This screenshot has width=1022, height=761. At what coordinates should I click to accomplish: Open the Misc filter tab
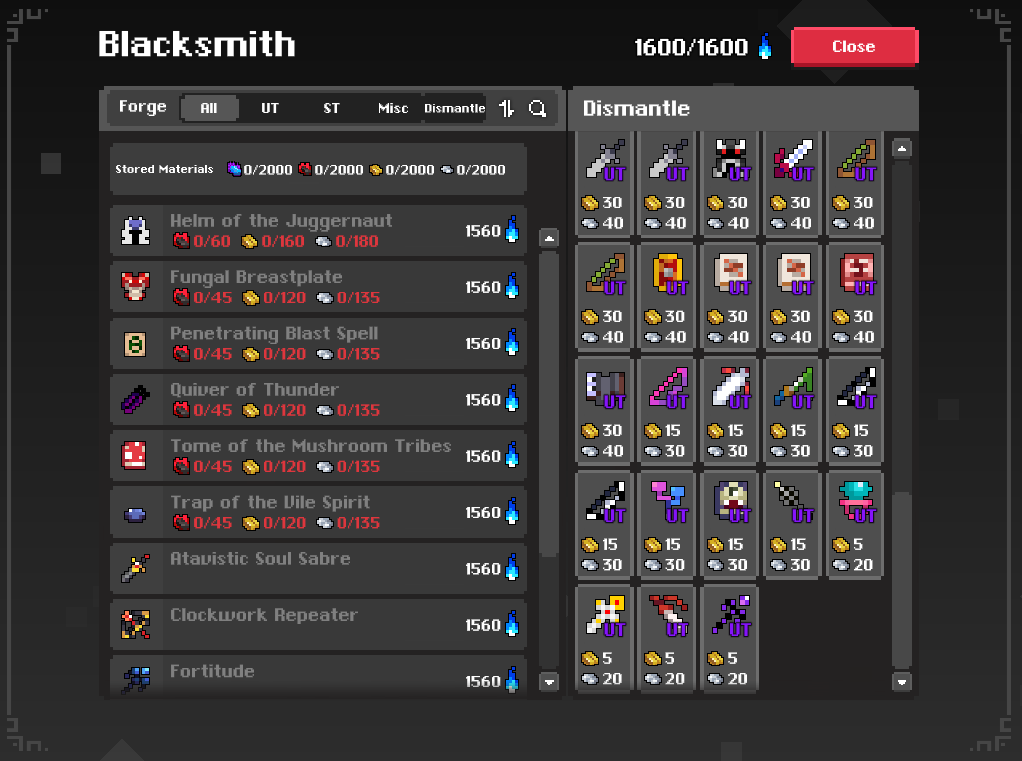(x=393, y=108)
